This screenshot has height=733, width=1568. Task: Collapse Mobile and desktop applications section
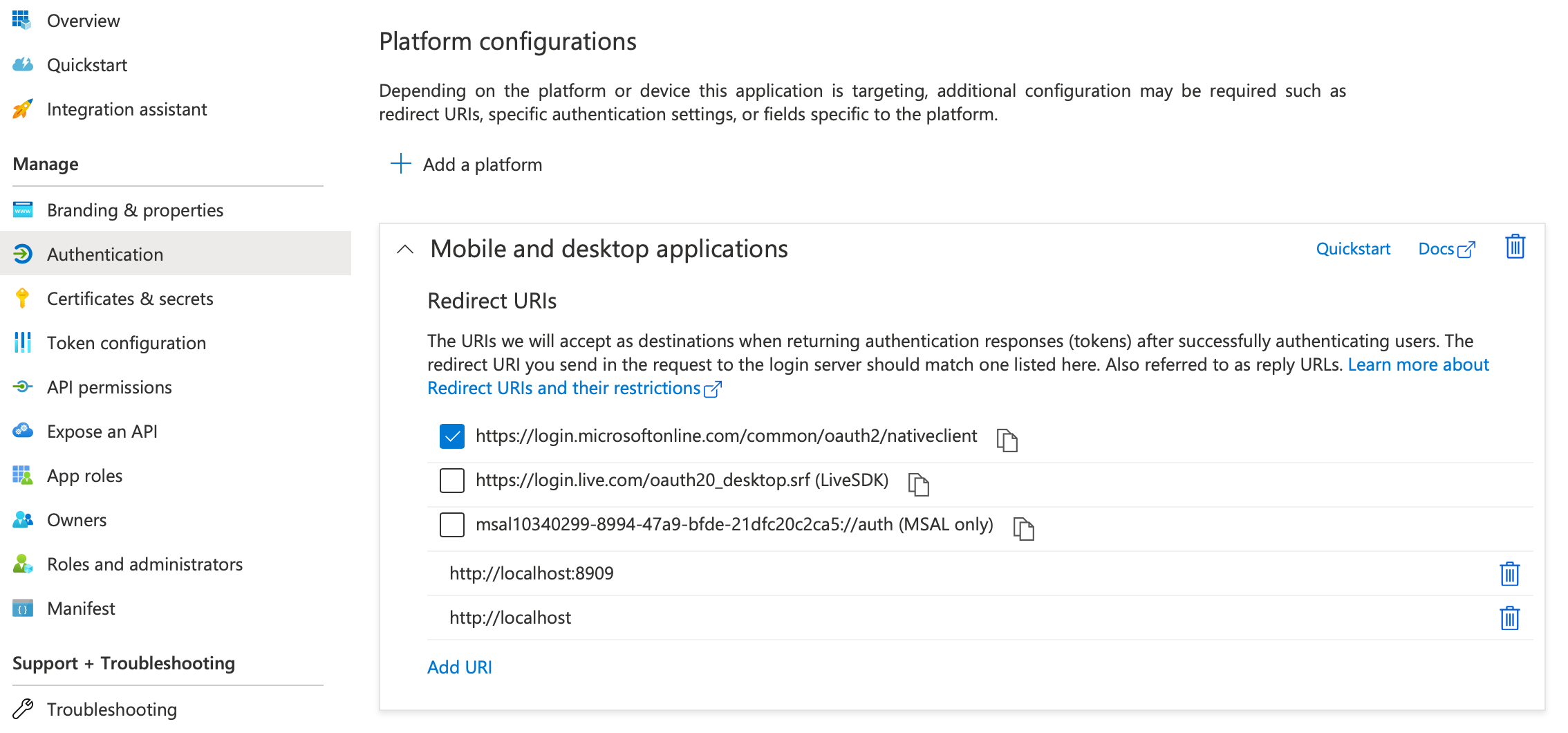pos(406,250)
